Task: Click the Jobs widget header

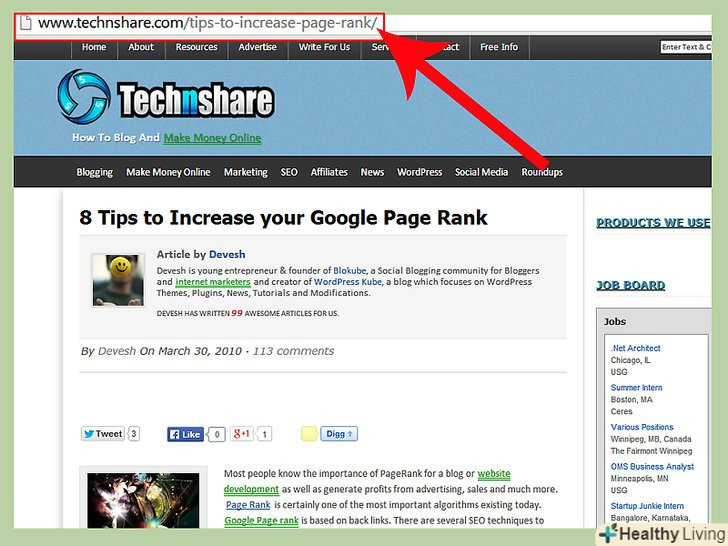Action: [615, 321]
